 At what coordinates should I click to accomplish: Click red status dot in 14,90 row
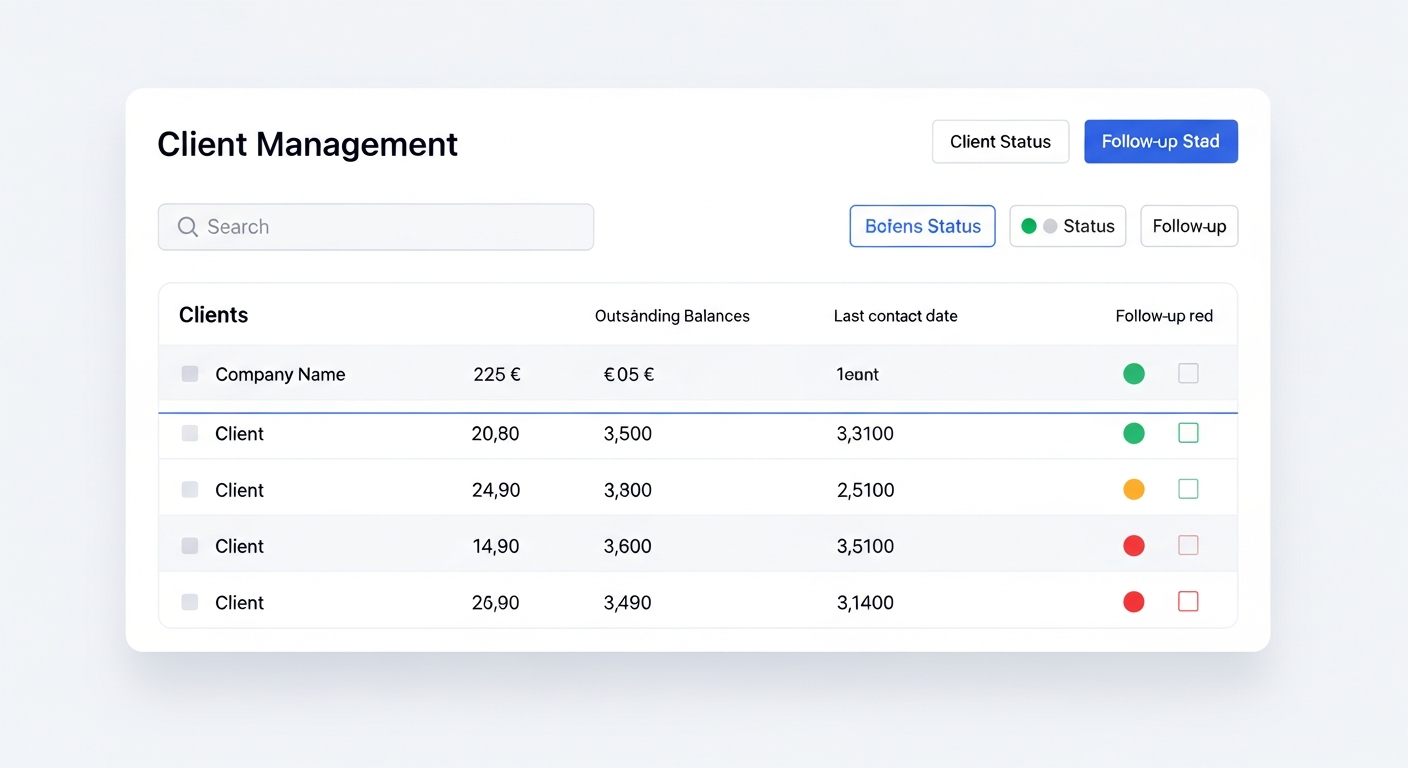coord(1134,545)
